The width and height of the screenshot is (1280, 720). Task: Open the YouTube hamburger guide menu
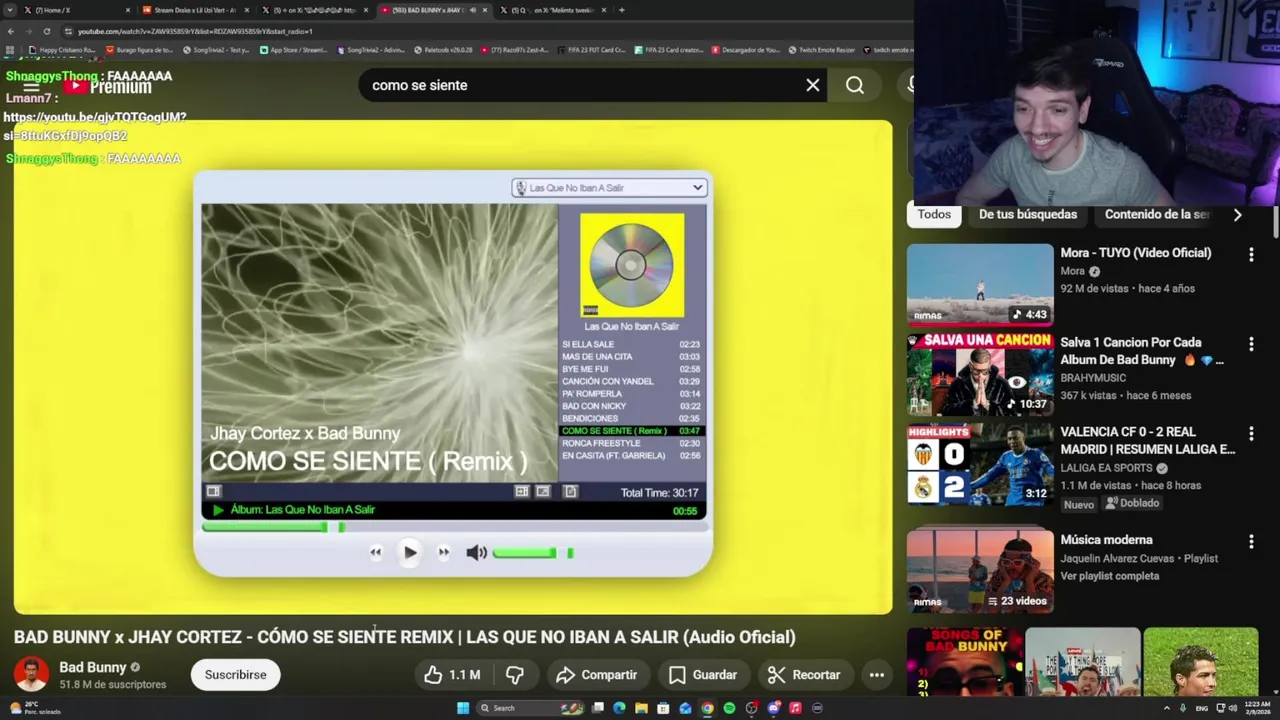tap(31, 86)
